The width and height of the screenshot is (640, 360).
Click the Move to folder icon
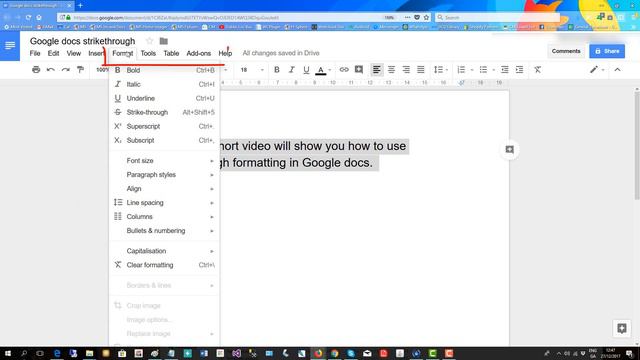164,41
